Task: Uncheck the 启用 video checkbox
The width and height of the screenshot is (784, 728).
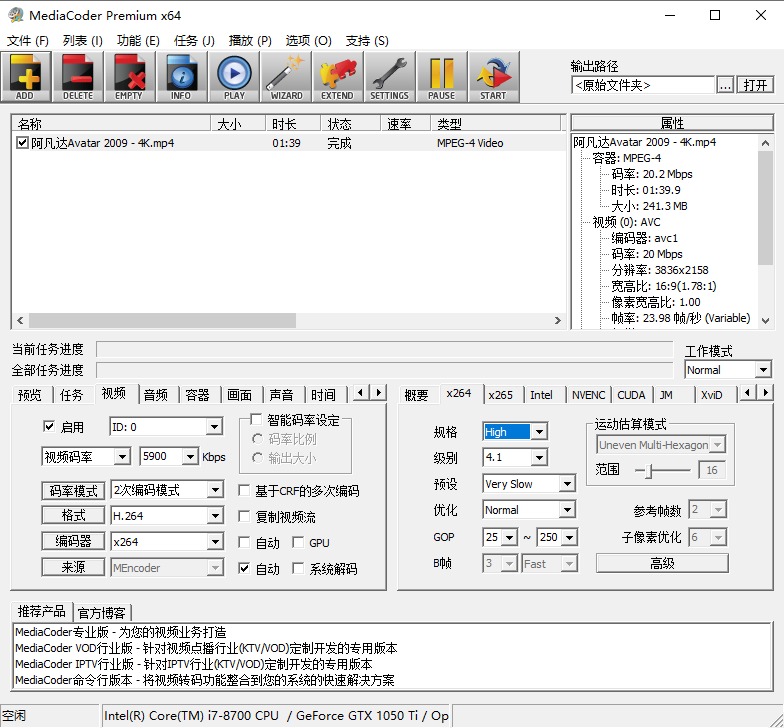Action: coord(49,426)
